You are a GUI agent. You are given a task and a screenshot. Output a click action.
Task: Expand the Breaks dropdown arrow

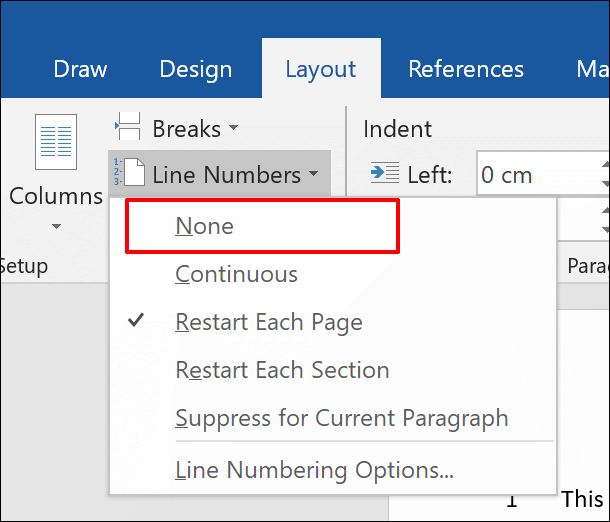233,128
